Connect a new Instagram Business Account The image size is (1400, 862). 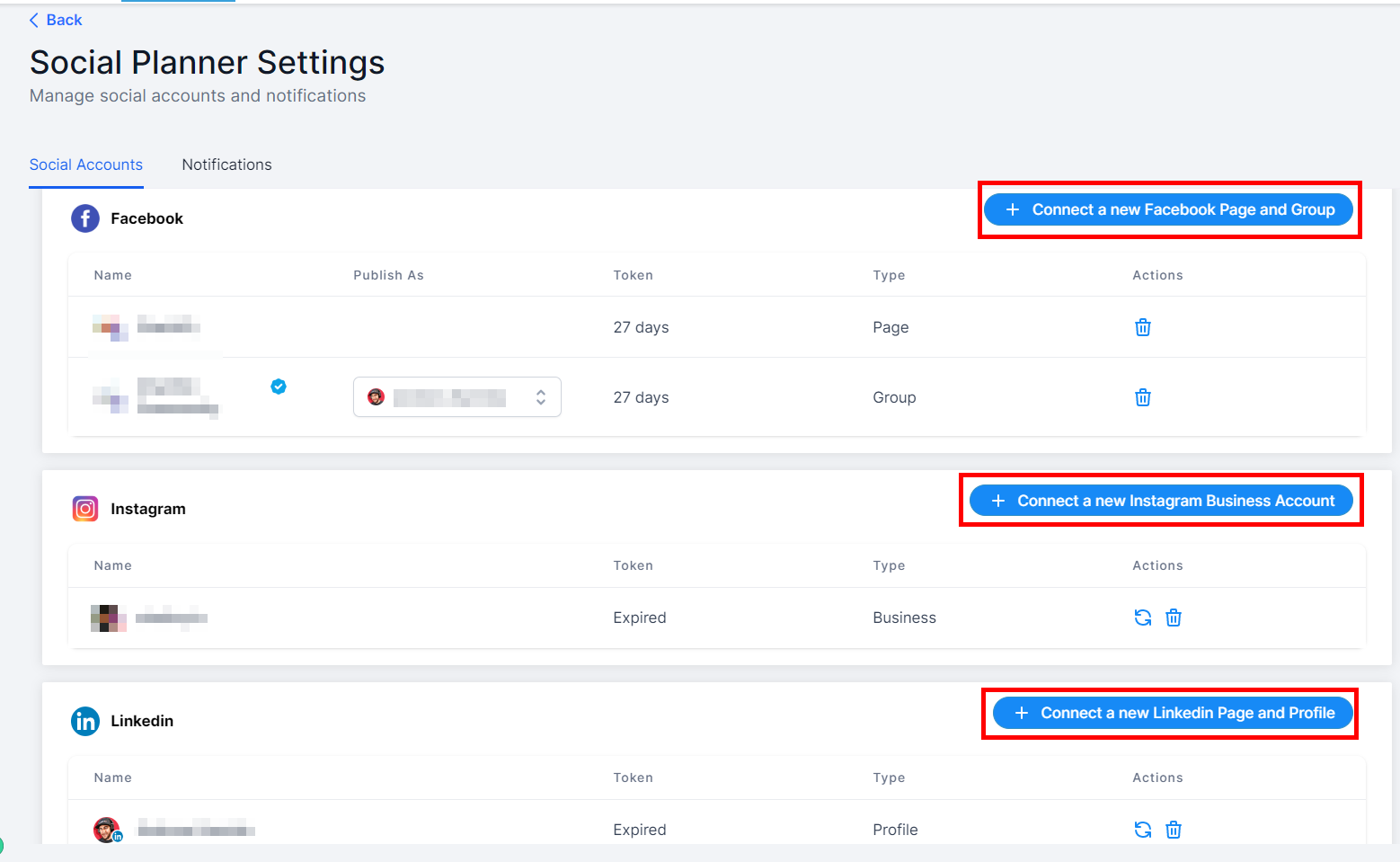click(x=1161, y=501)
